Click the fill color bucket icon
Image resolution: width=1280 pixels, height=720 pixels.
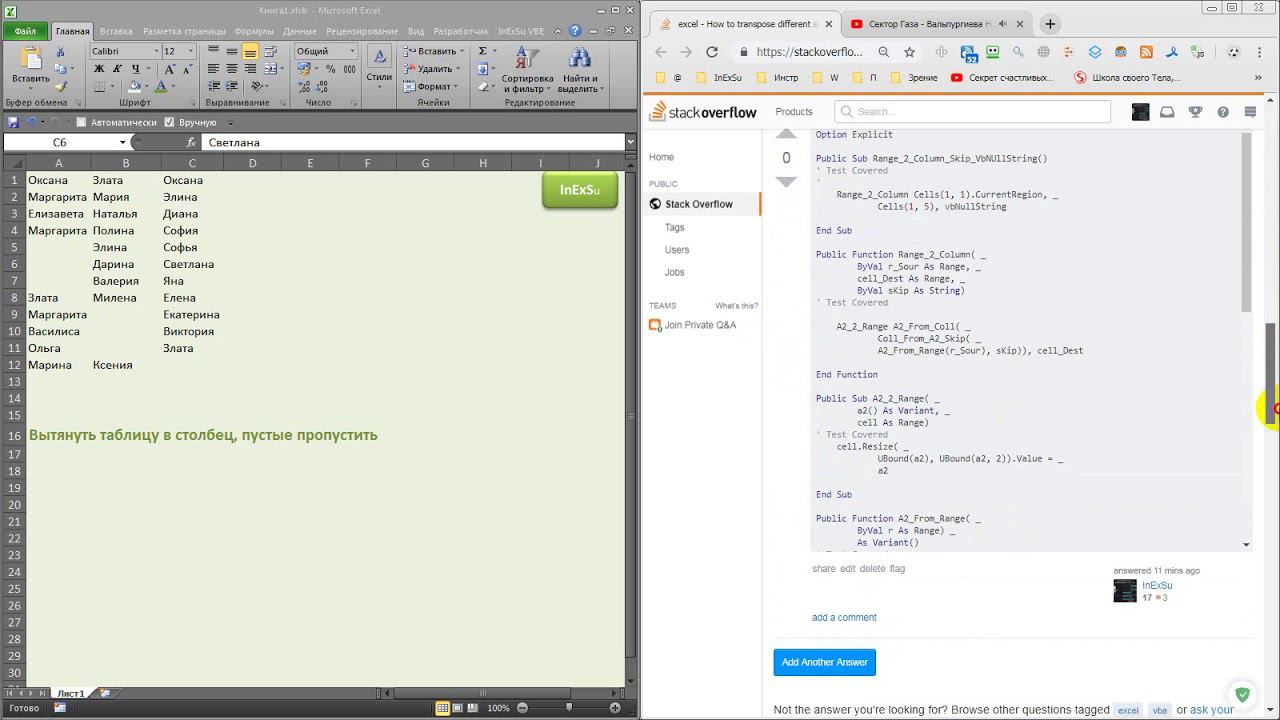136,87
